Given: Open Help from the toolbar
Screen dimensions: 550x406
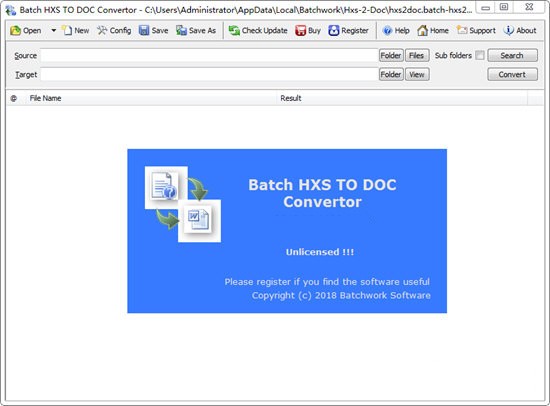Looking at the screenshot, I should click(x=396, y=31).
